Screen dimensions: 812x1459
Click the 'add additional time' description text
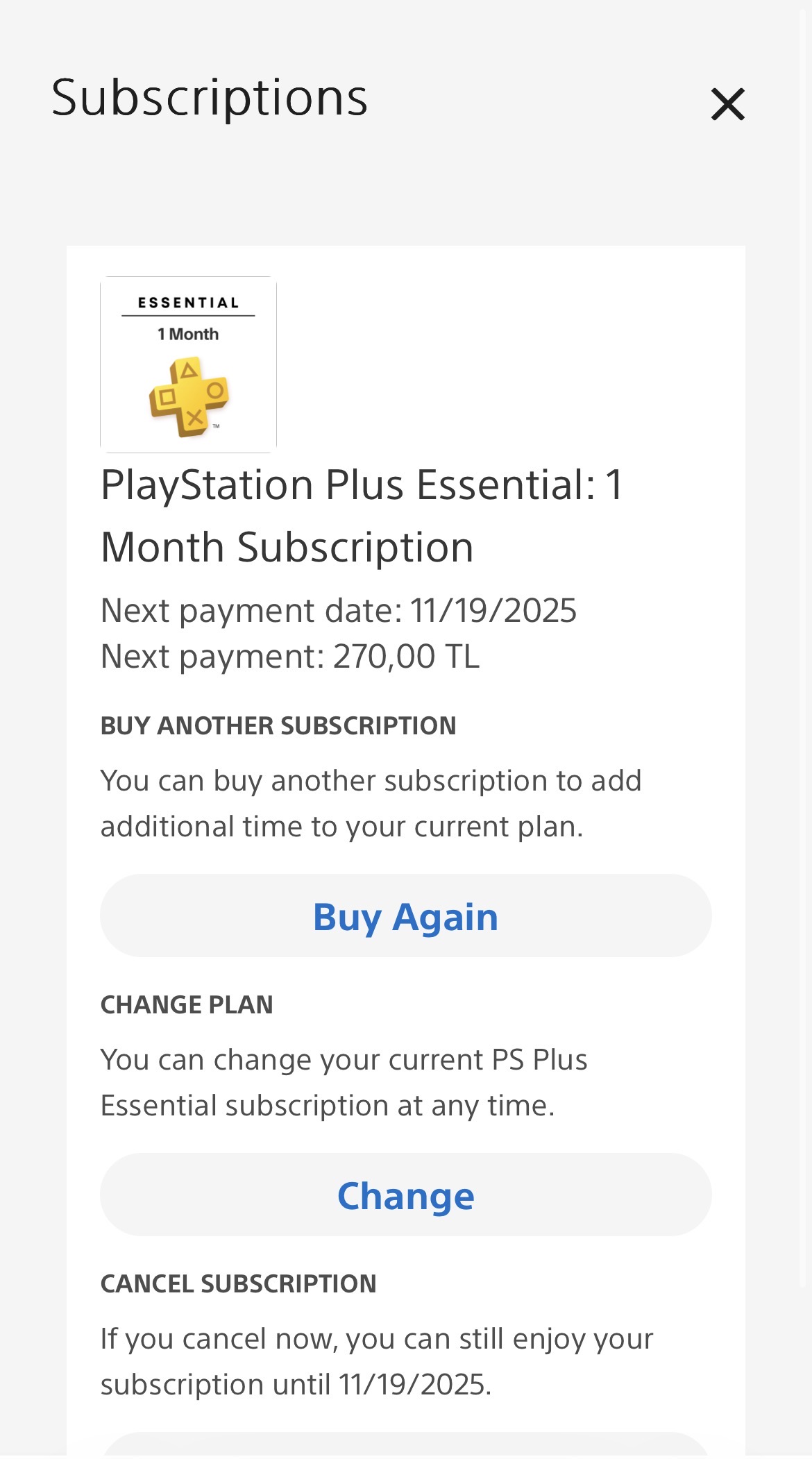[x=371, y=804]
